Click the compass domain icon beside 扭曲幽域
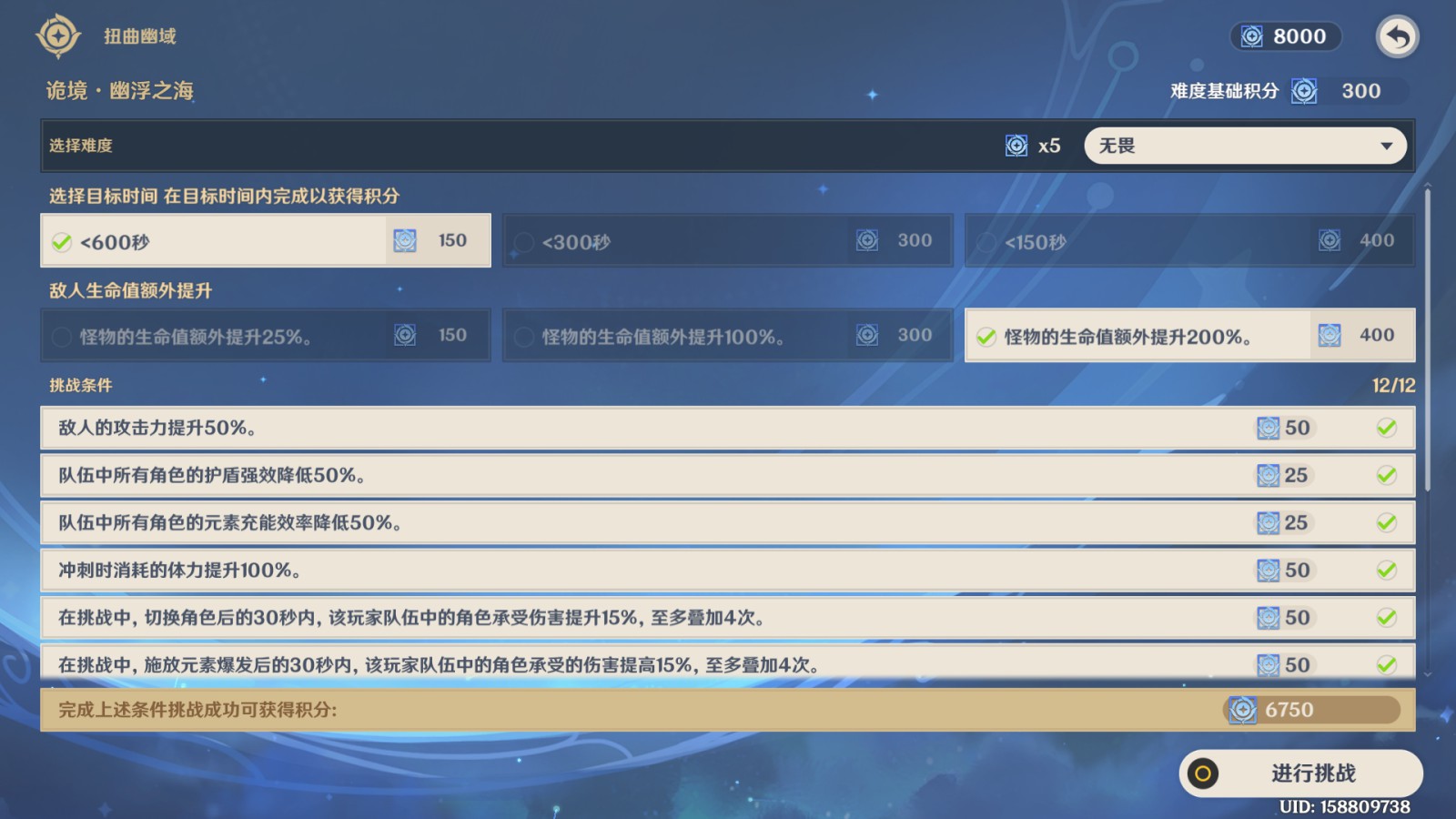The image size is (1456, 819). pyautogui.click(x=58, y=36)
